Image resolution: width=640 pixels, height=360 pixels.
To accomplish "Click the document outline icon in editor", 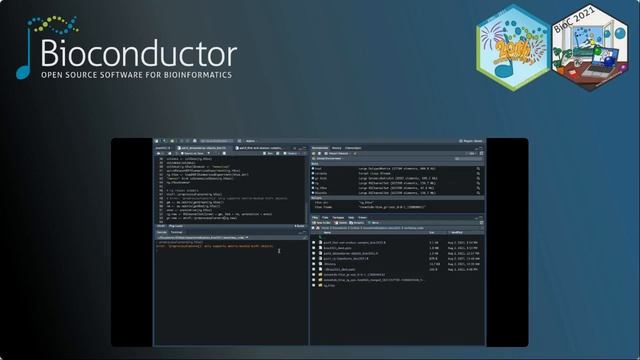I will pos(304,153).
